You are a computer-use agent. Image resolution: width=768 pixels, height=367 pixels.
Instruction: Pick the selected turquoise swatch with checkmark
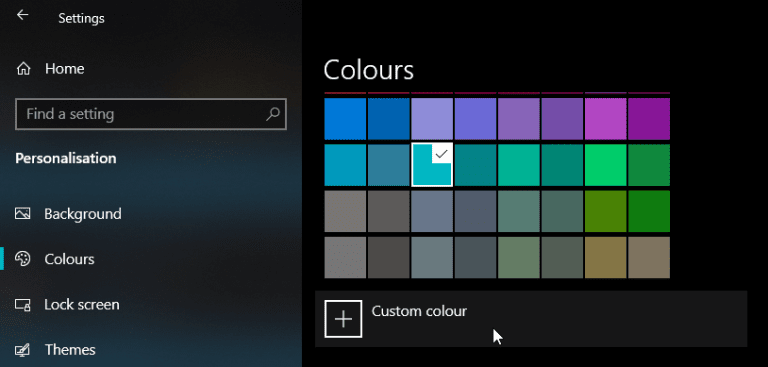pos(432,165)
